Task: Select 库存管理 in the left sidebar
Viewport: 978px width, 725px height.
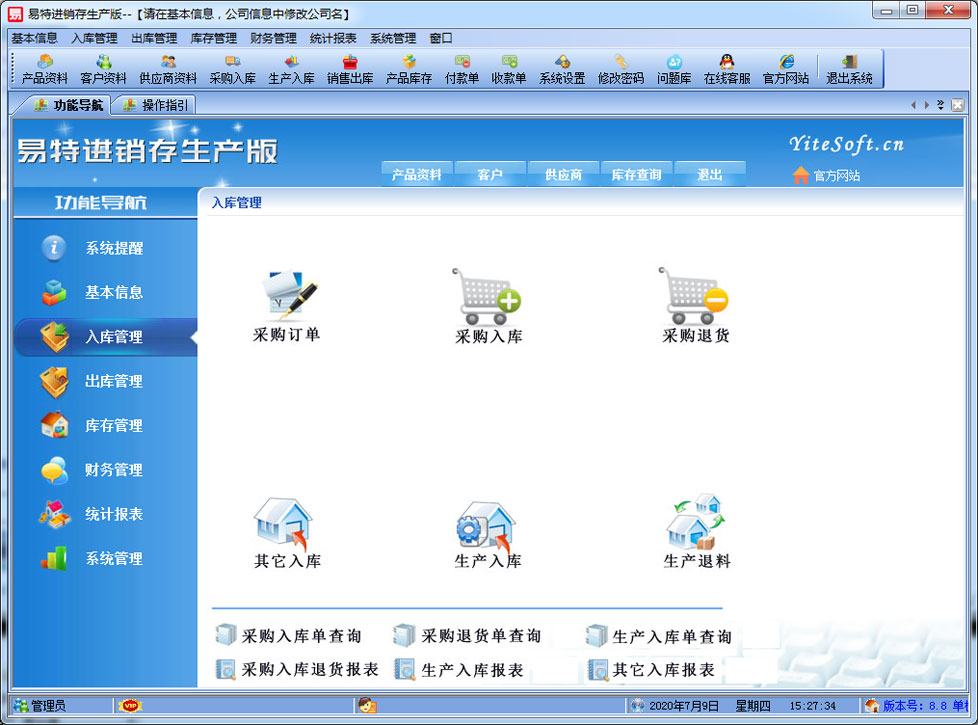Action: 113,425
